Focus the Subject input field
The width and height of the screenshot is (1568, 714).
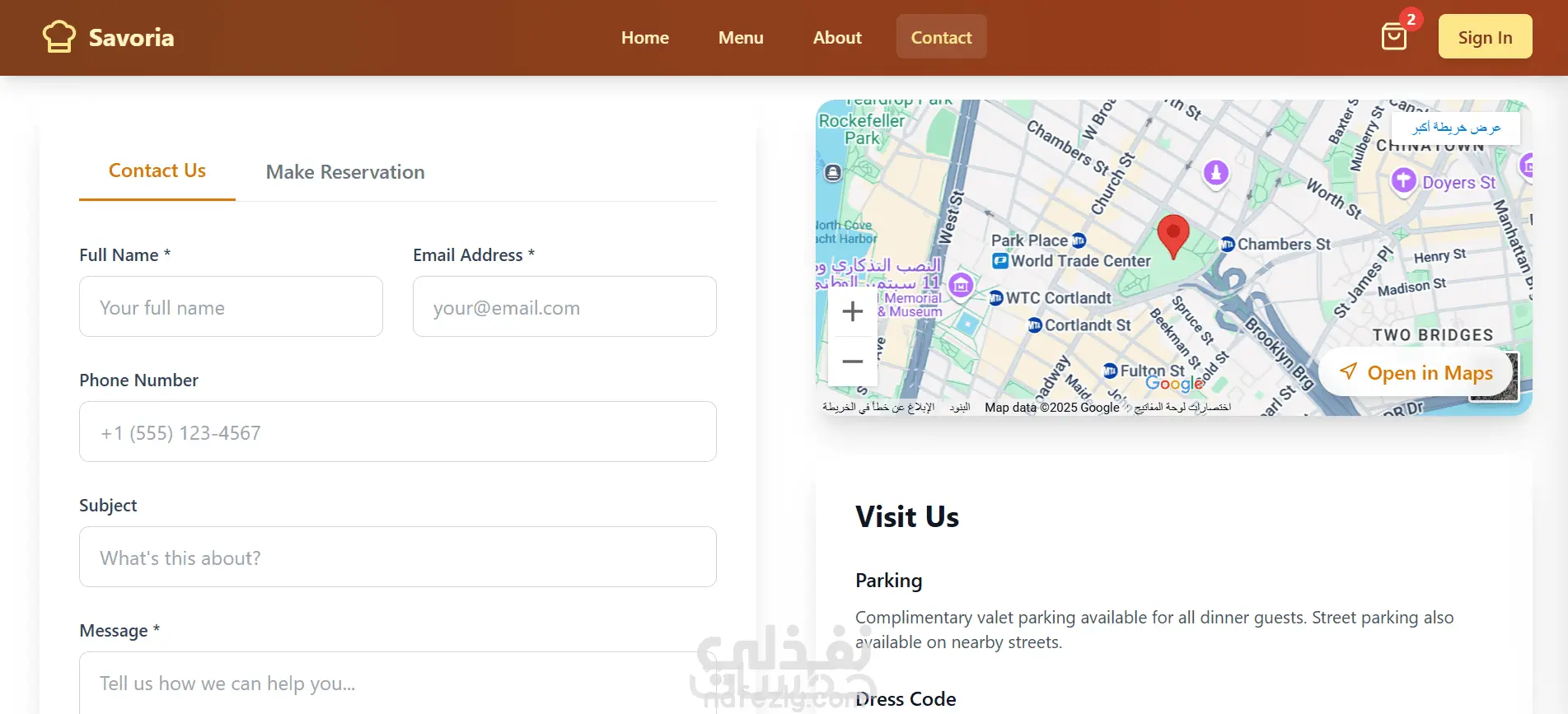point(398,557)
